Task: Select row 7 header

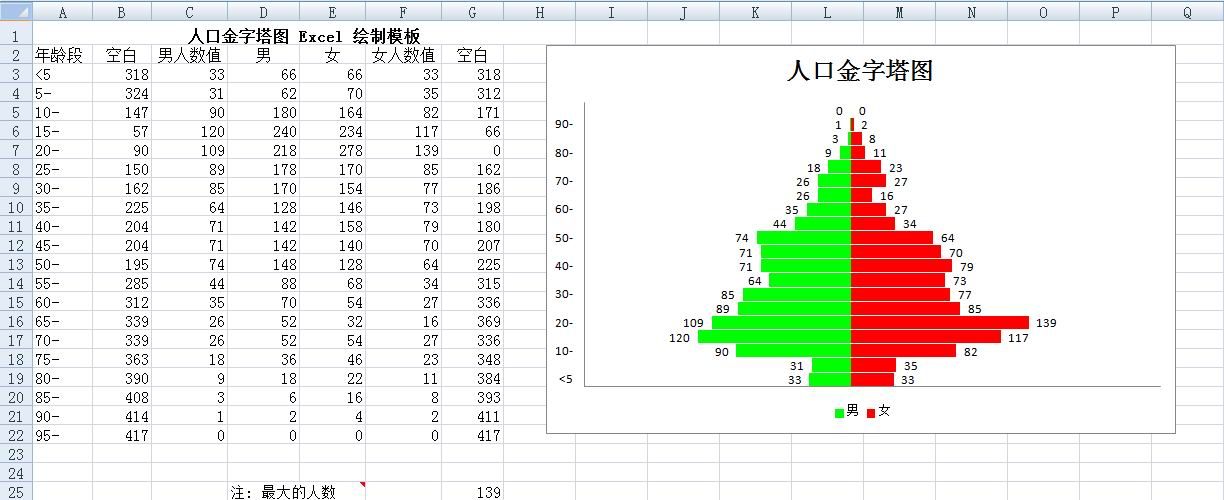Action: tap(16, 150)
